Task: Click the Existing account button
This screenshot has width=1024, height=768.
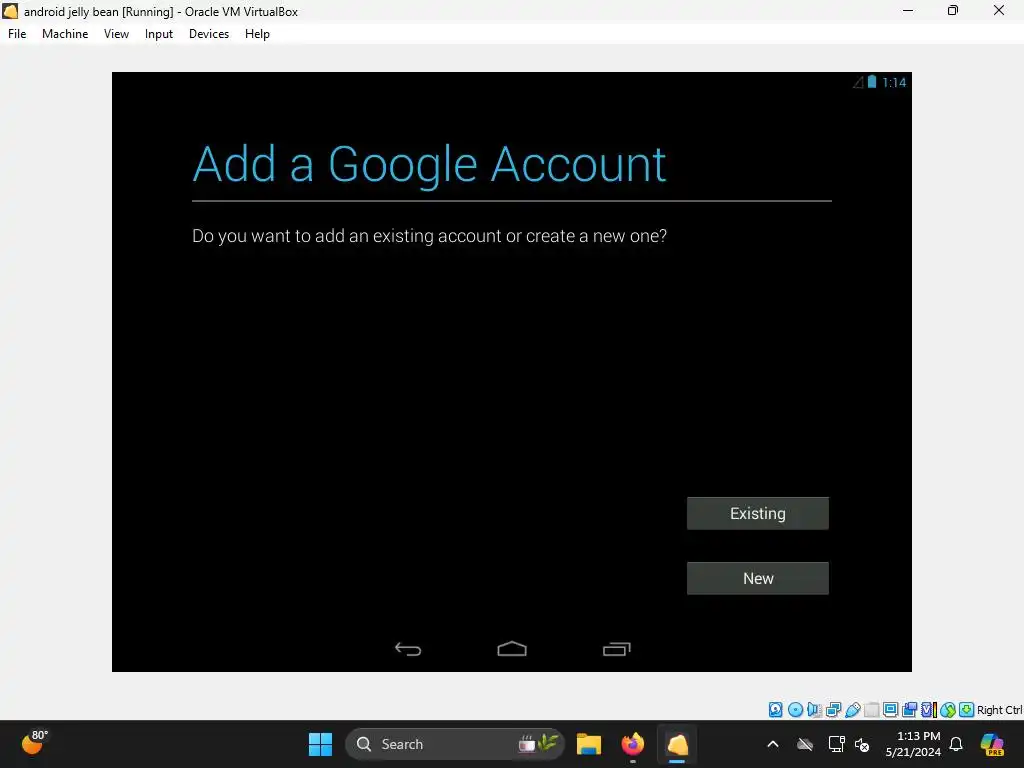Action: click(758, 513)
